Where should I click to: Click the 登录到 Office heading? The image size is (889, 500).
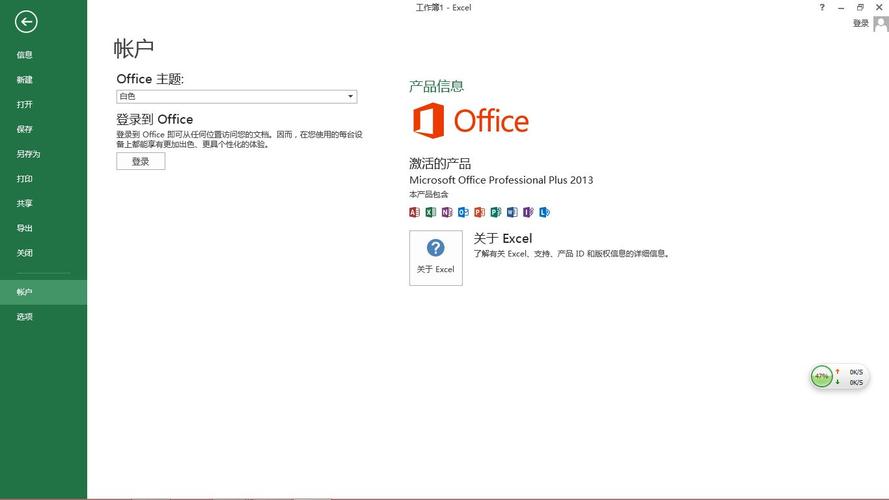coord(154,120)
